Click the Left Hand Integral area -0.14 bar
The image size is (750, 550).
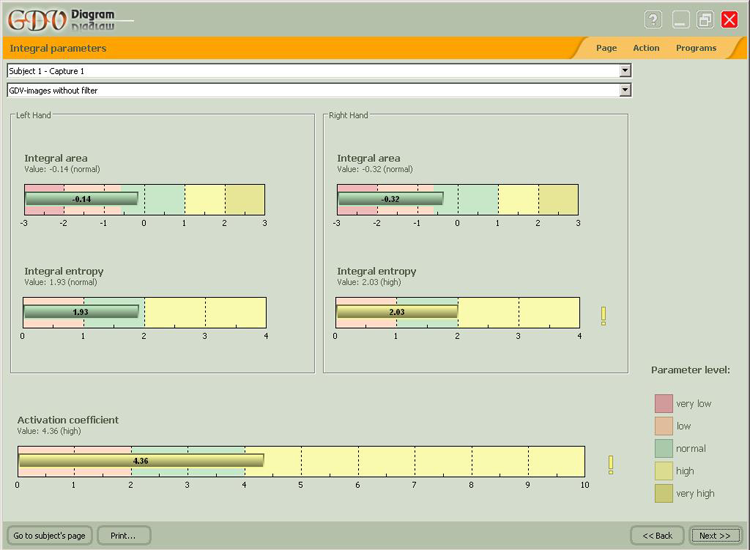(x=81, y=199)
